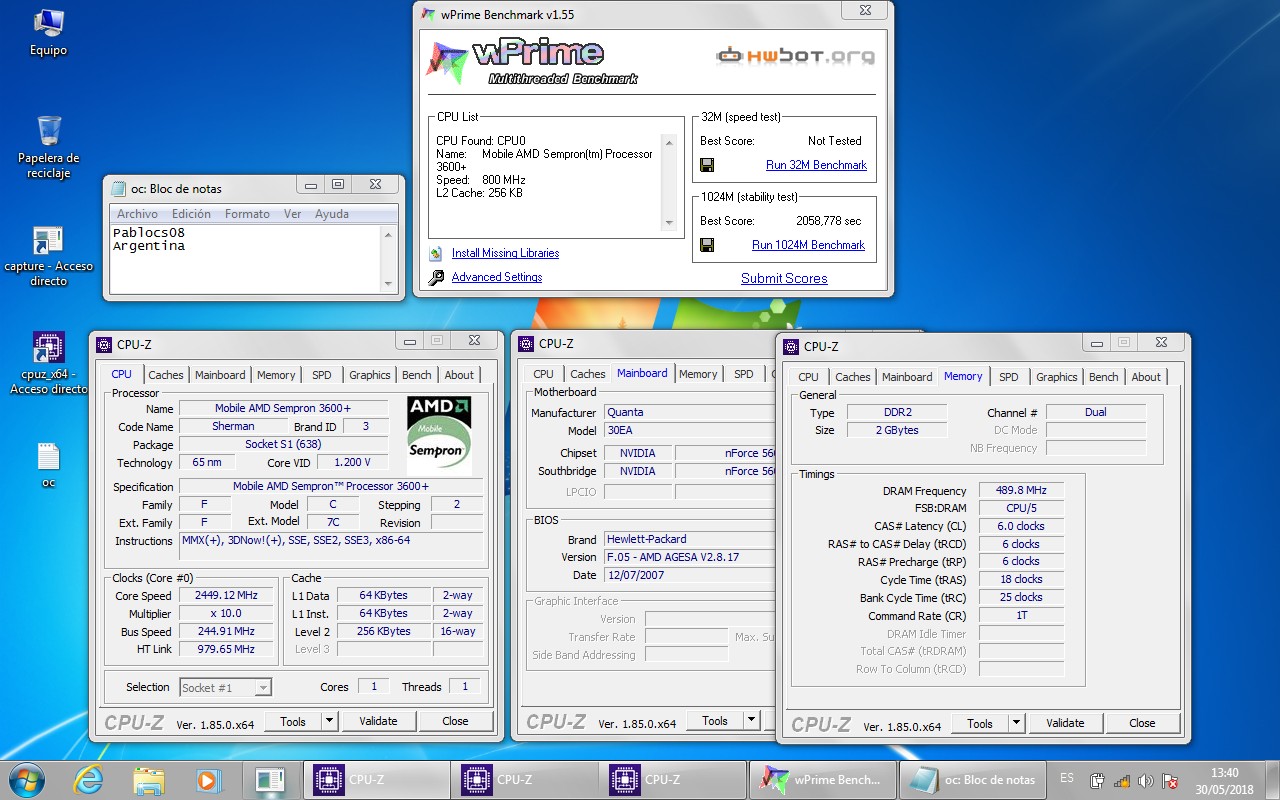Screen dimensions: 1280x800
Task: Click DRAM Frequency value 489.8 MHz
Action: coord(1021,491)
